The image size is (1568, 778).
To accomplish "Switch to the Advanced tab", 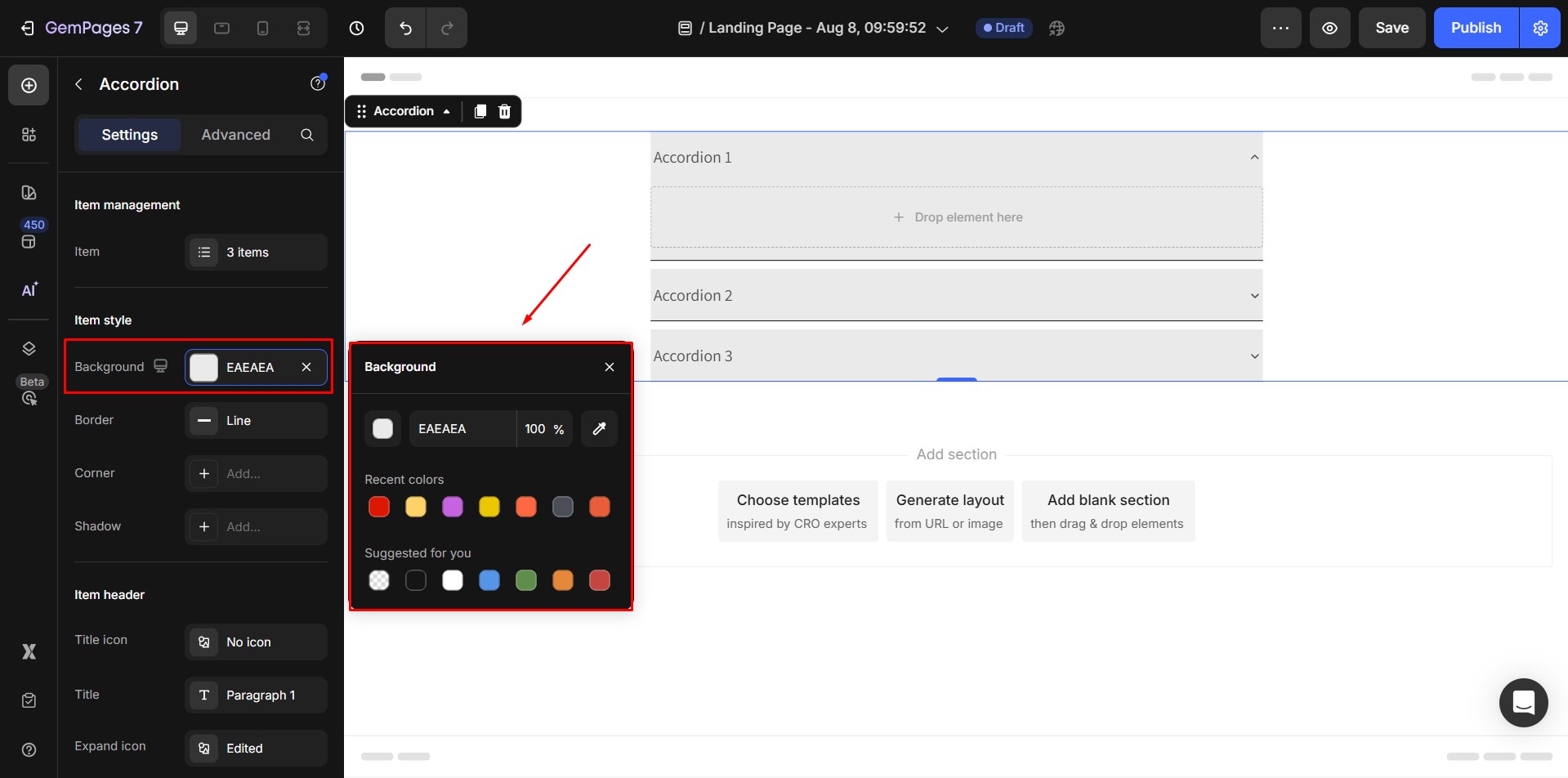I will (235, 135).
